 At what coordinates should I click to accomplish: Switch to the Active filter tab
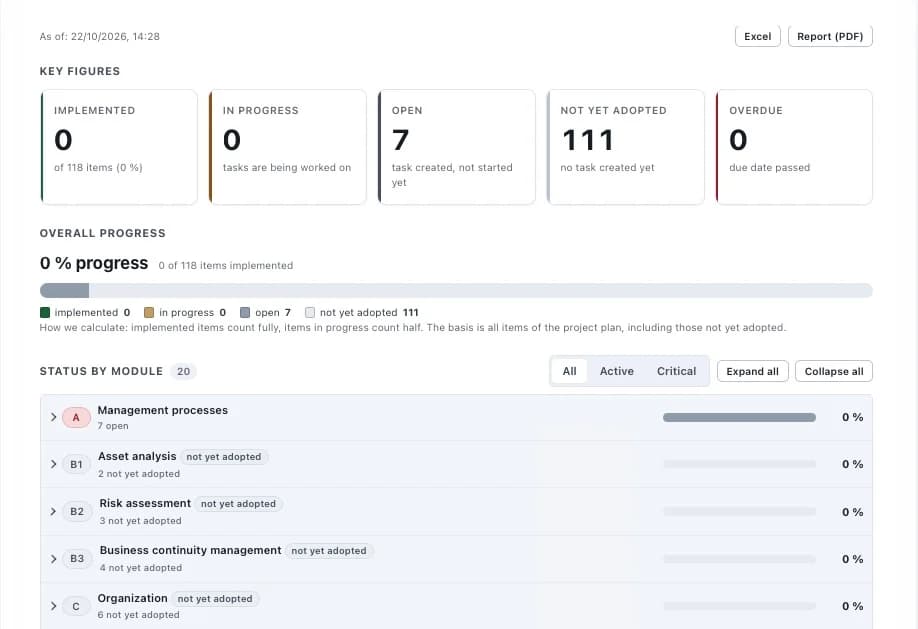click(616, 371)
